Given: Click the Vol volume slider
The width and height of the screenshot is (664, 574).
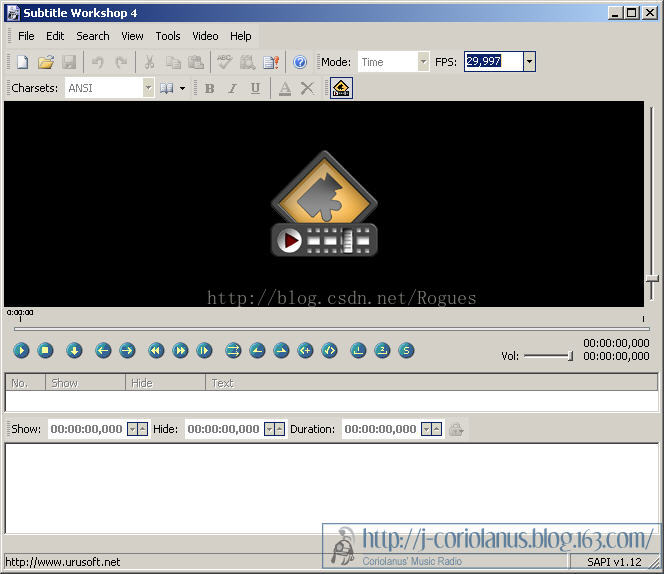Looking at the screenshot, I should pyautogui.click(x=549, y=356).
